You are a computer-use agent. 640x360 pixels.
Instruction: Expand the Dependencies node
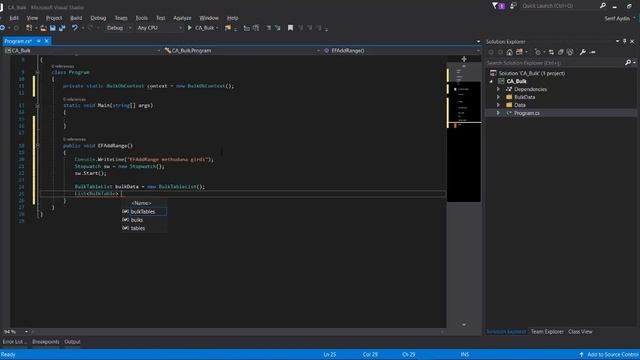click(498, 89)
